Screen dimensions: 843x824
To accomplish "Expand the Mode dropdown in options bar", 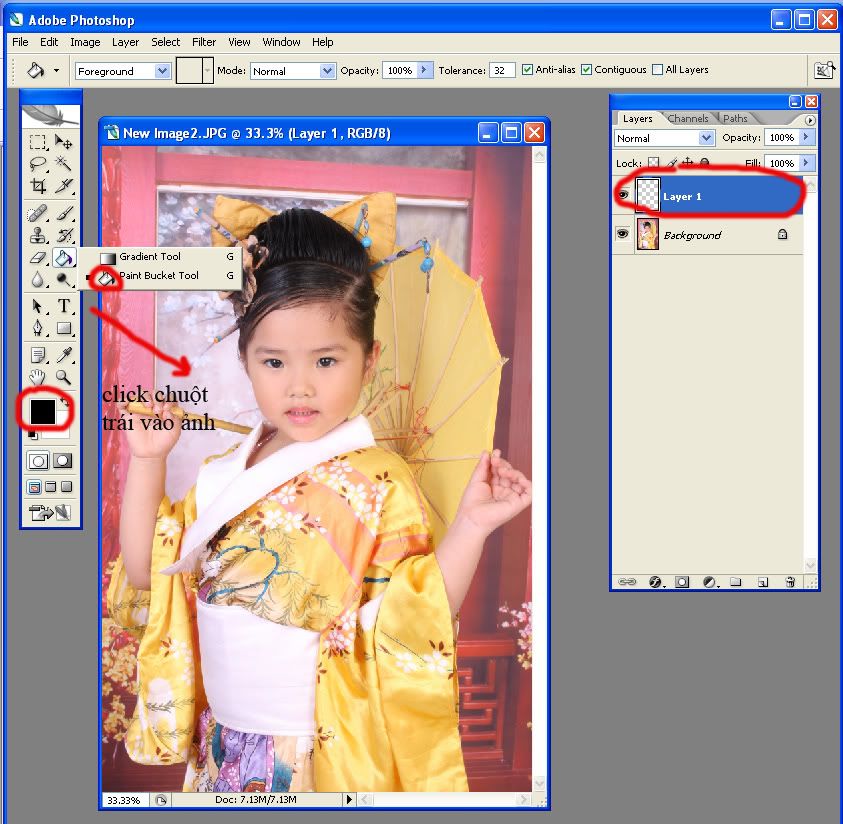I will click(327, 71).
